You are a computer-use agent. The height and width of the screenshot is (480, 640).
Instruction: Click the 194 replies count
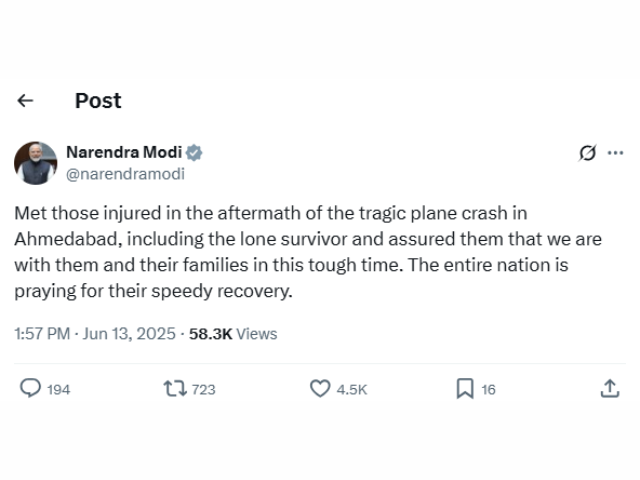pos(59,390)
